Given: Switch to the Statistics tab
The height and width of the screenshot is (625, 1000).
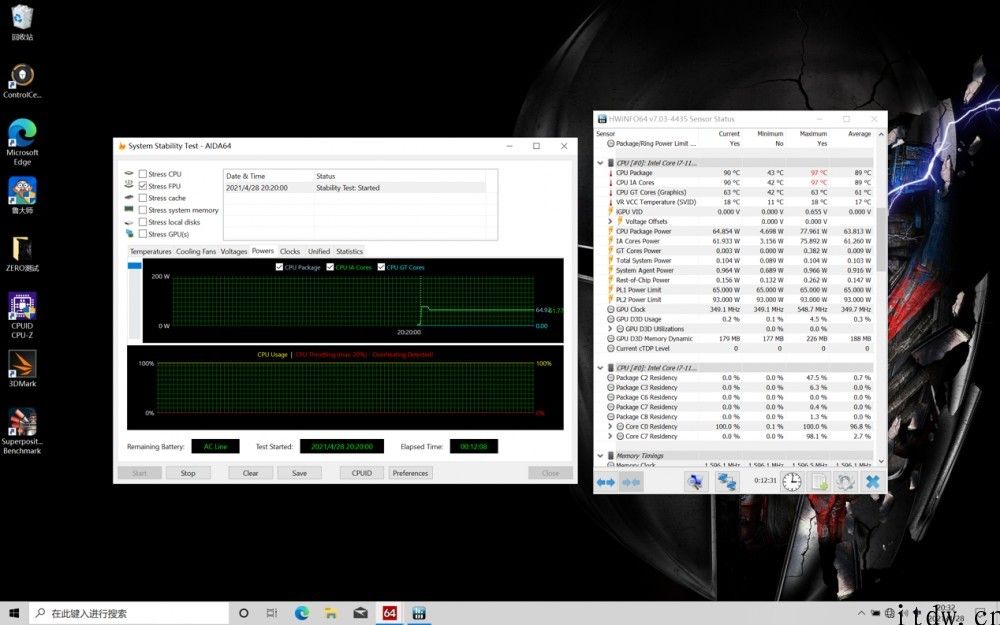Looking at the screenshot, I should [x=349, y=252].
